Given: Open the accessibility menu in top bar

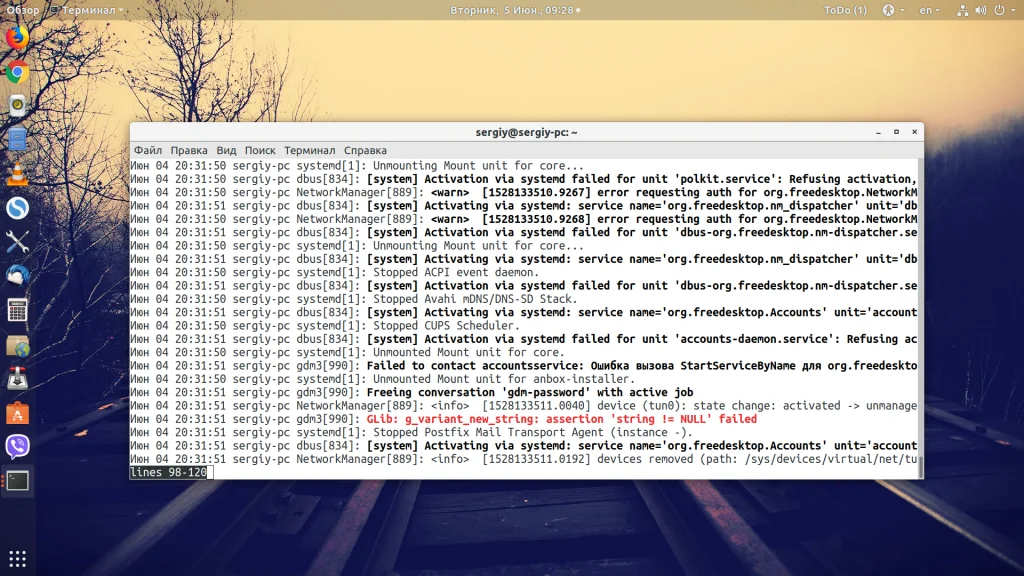Looking at the screenshot, I should pos(893,10).
